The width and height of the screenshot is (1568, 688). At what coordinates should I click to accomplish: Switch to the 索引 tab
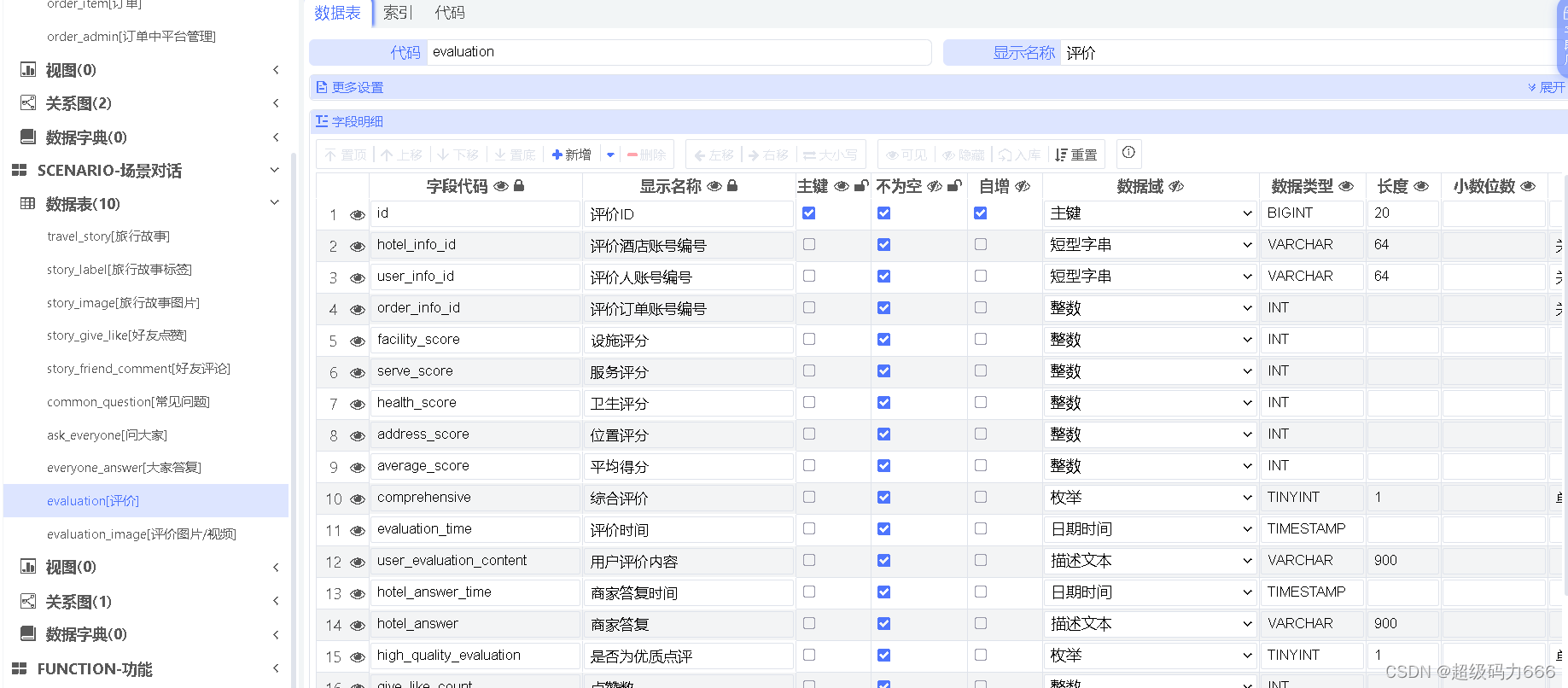pyautogui.click(x=398, y=13)
